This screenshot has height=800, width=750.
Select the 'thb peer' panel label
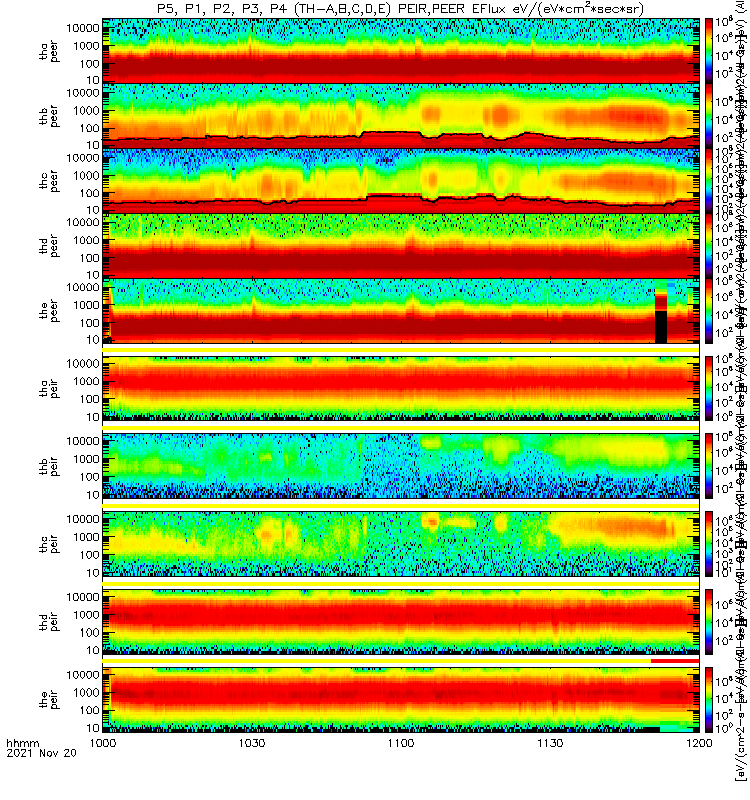pos(49,116)
